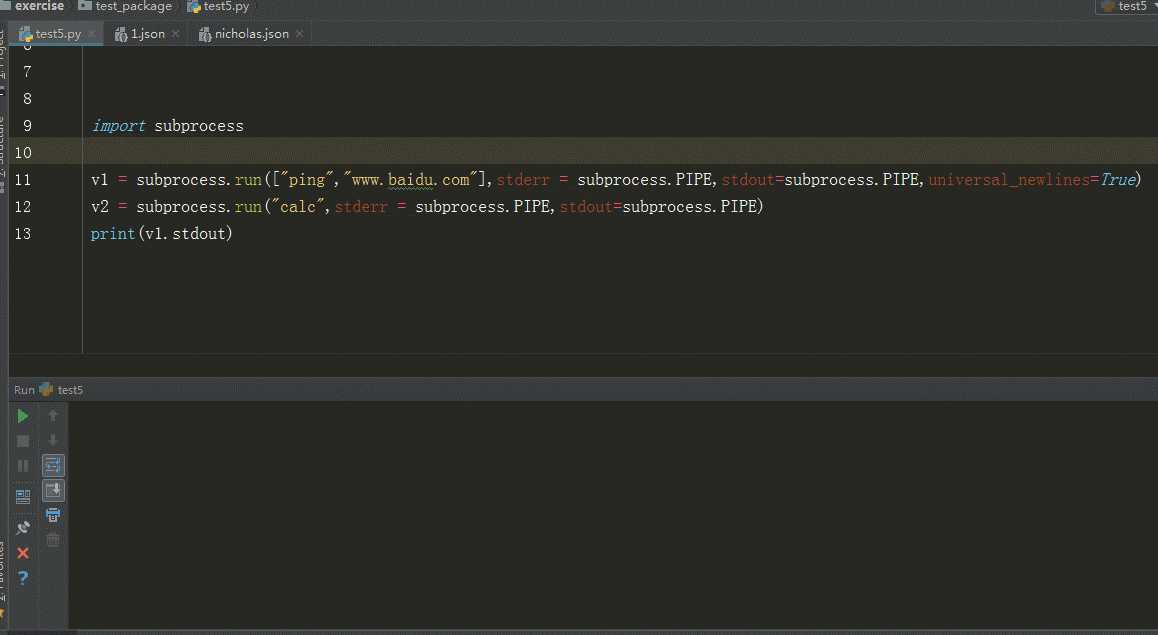
Task: Click the Python icon beside Run label
Action: point(46,389)
